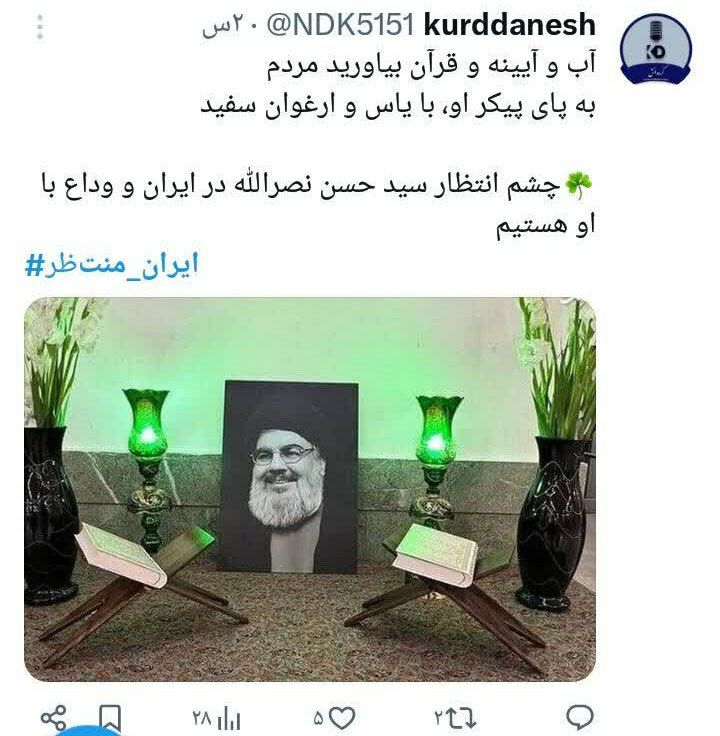Like the tweet with the heart icon

click(x=342, y=718)
